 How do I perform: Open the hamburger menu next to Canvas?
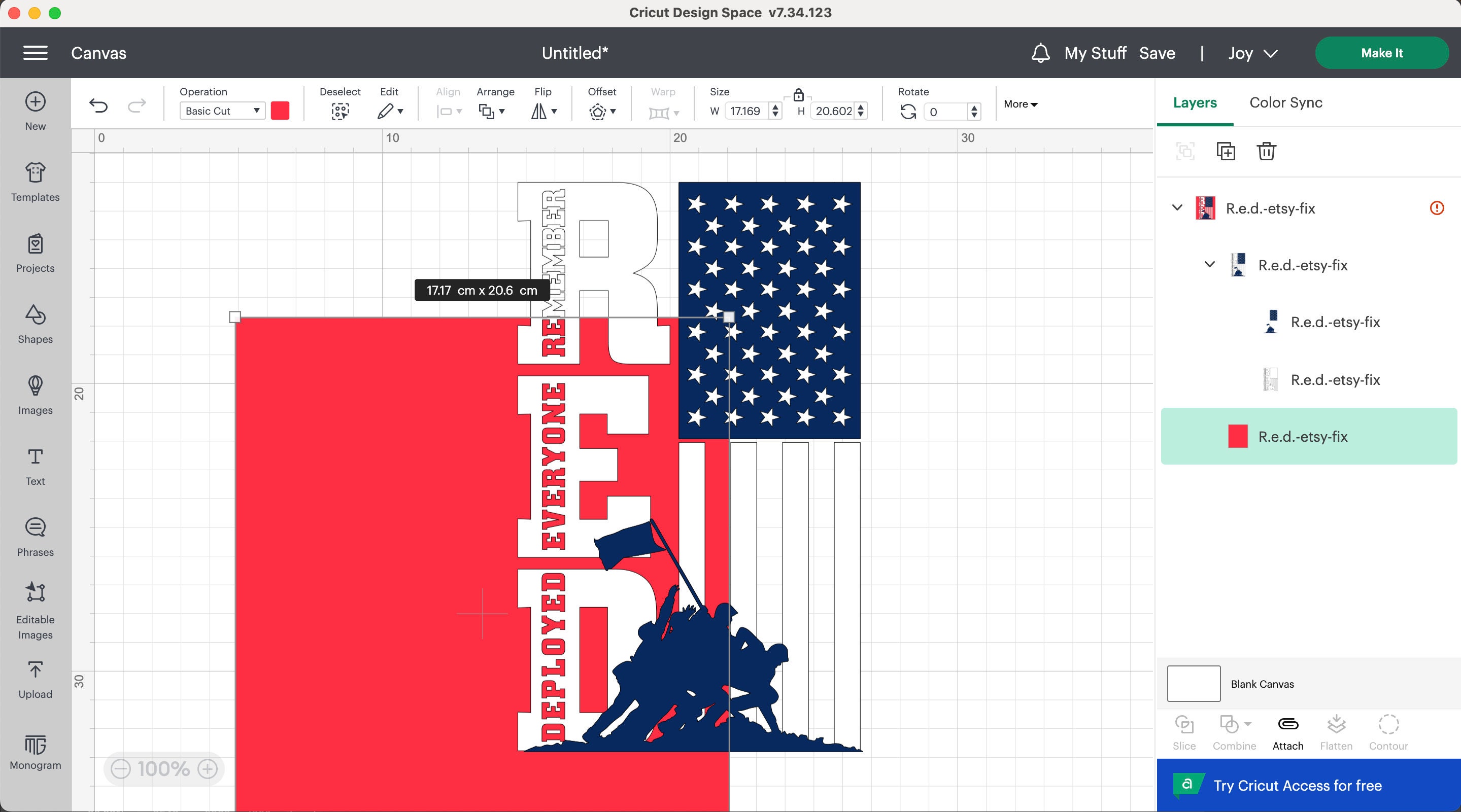[x=36, y=52]
